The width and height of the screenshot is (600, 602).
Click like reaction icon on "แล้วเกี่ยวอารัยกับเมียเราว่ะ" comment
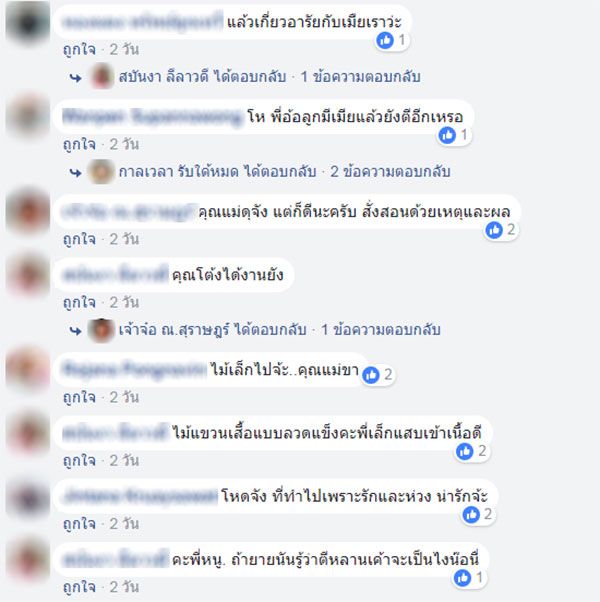(385, 40)
